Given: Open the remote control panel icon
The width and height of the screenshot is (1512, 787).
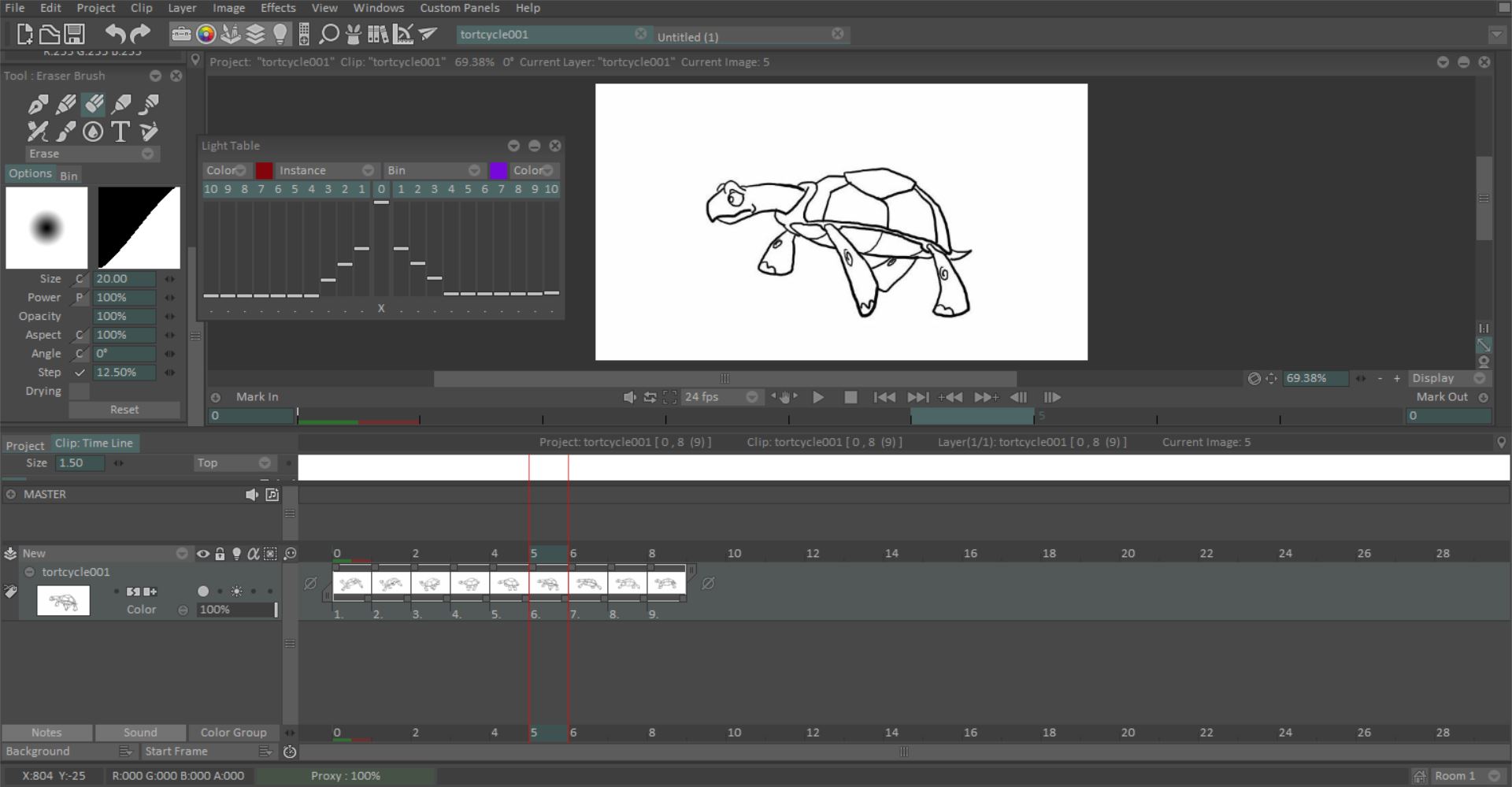Looking at the screenshot, I should pos(304,34).
